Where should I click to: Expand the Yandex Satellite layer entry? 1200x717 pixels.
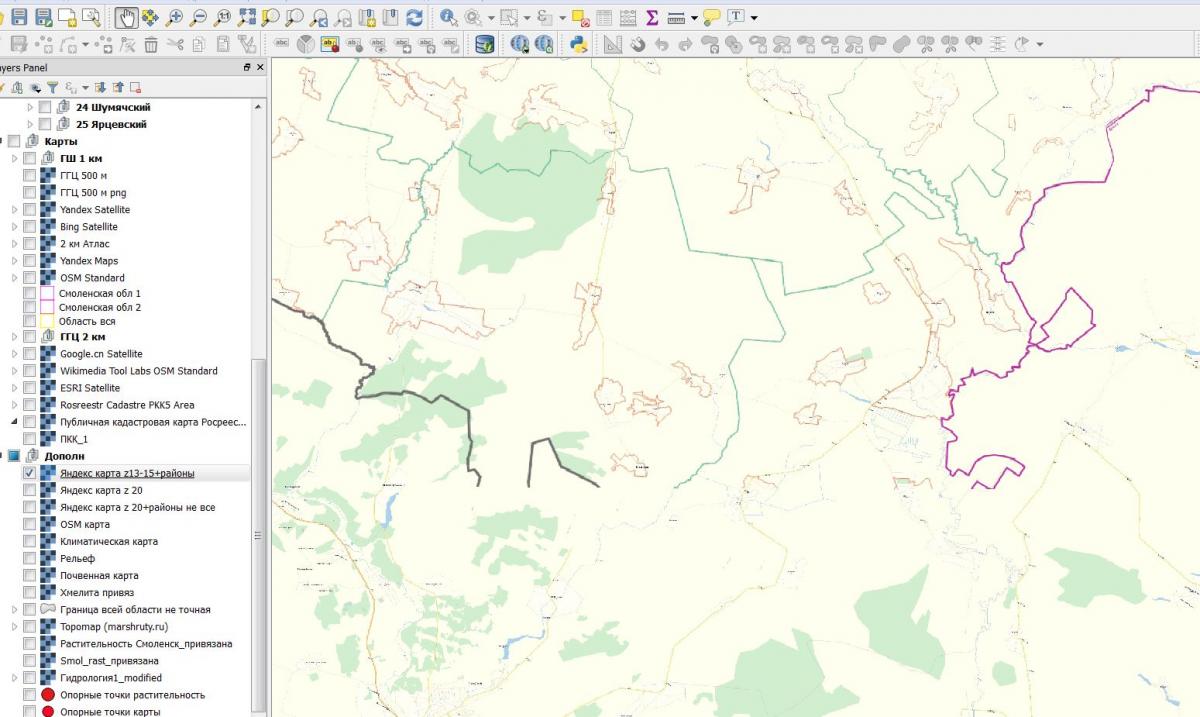[x=14, y=210]
